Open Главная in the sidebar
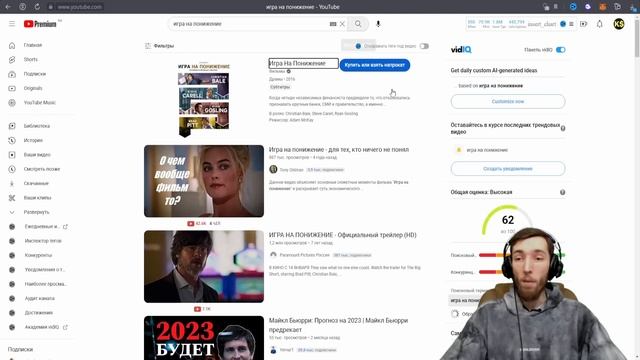 click(x=33, y=45)
